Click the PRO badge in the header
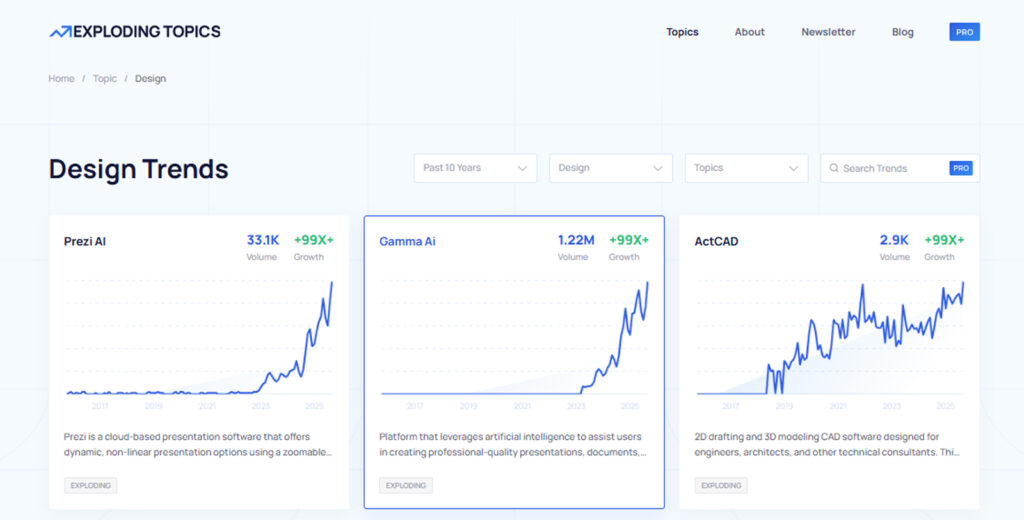Screen dimensions: 1024x520 pos(964,32)
